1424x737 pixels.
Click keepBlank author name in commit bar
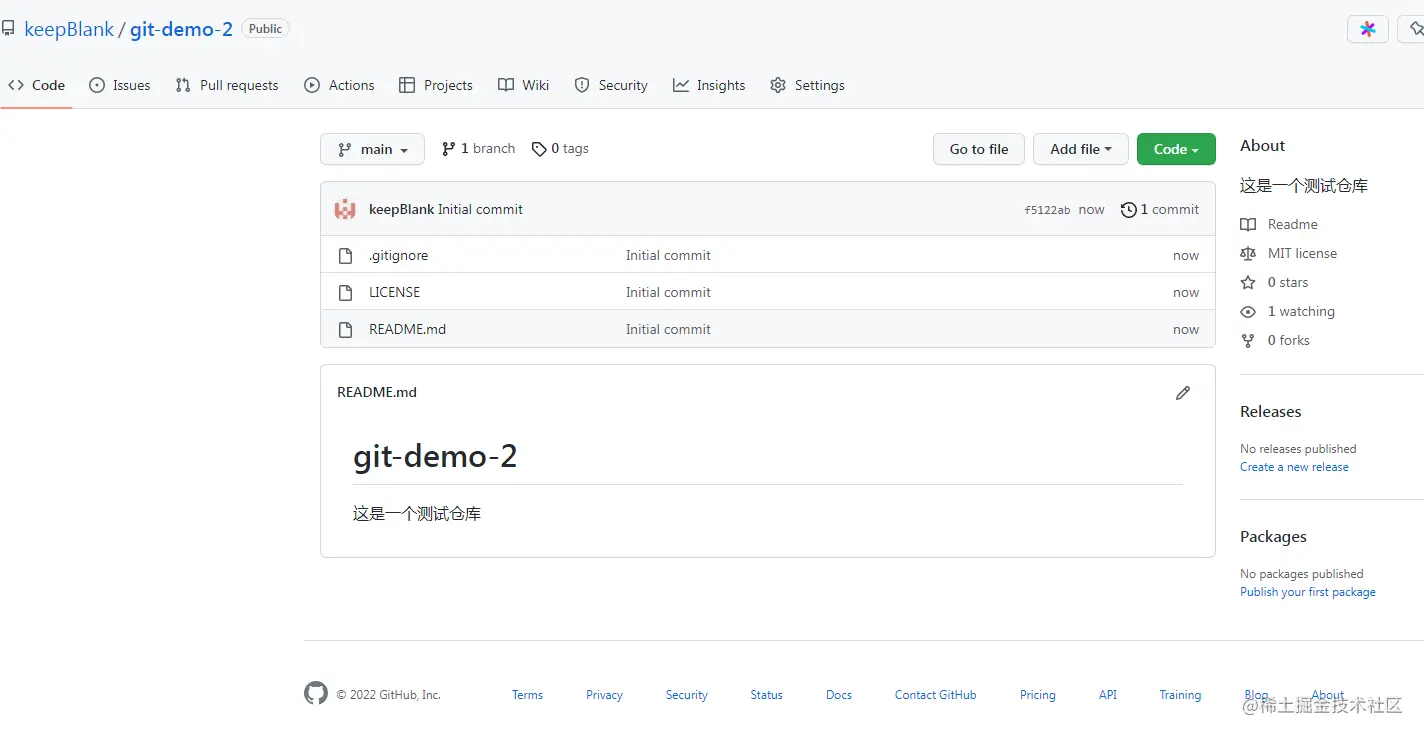pyautogui.click(x=401, y=210)
